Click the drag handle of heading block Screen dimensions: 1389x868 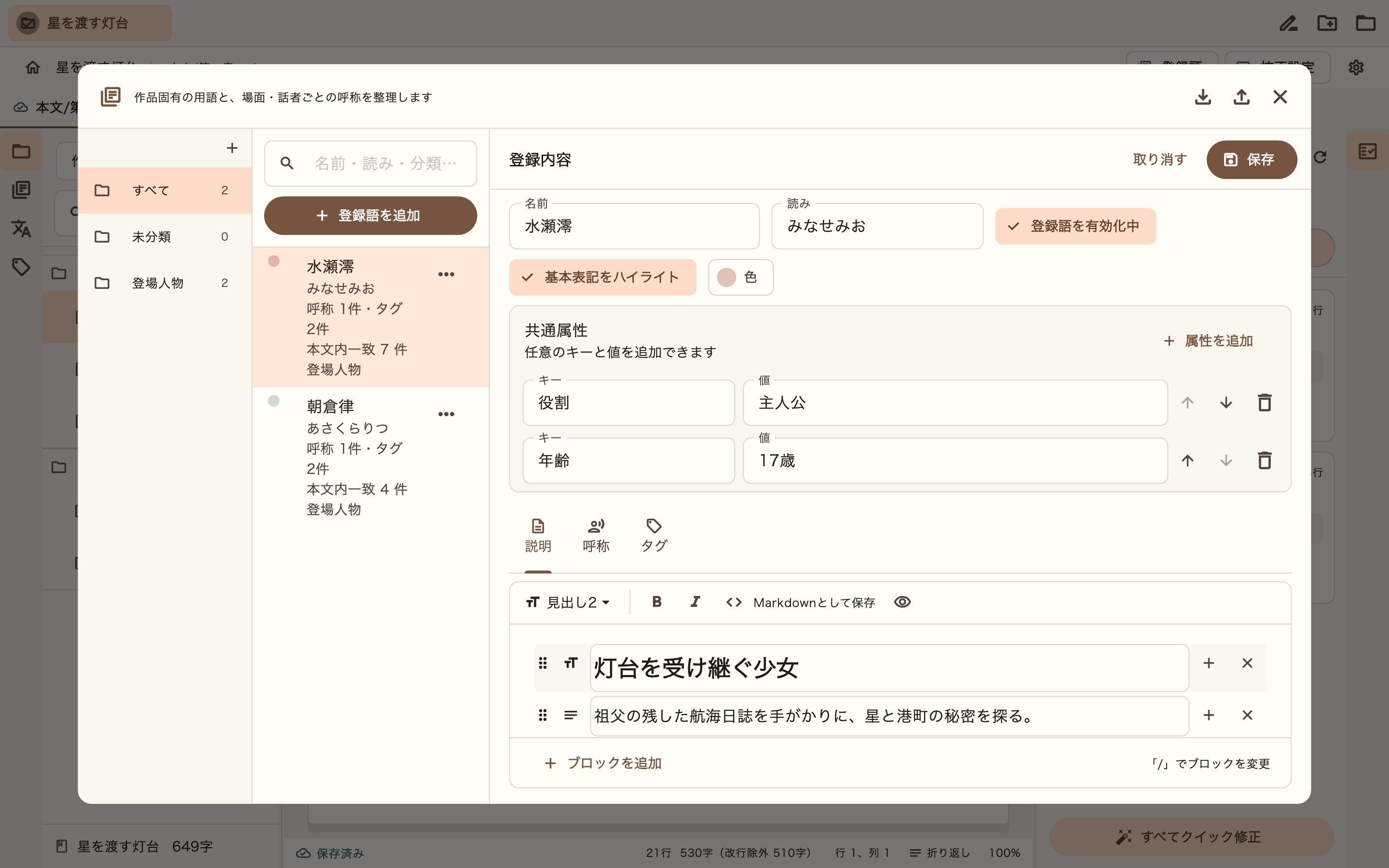[x=543, y=664]
